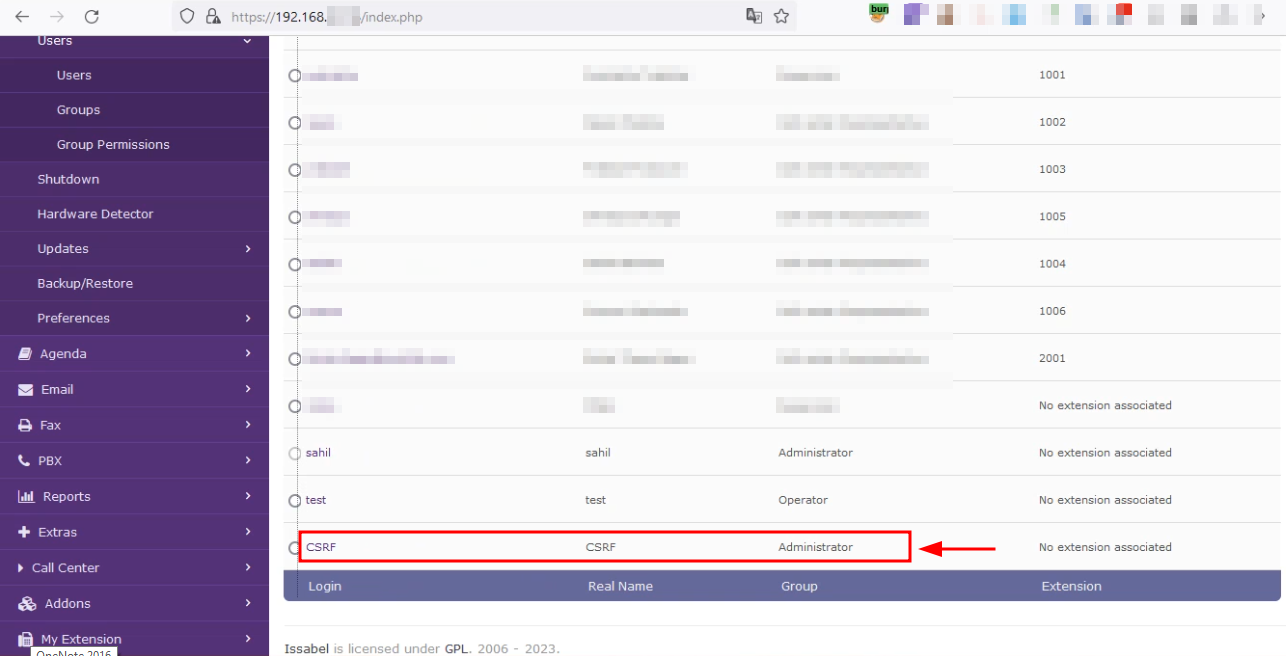
Task: Click the Reports bar chart icon
Action: coord(27,497)
